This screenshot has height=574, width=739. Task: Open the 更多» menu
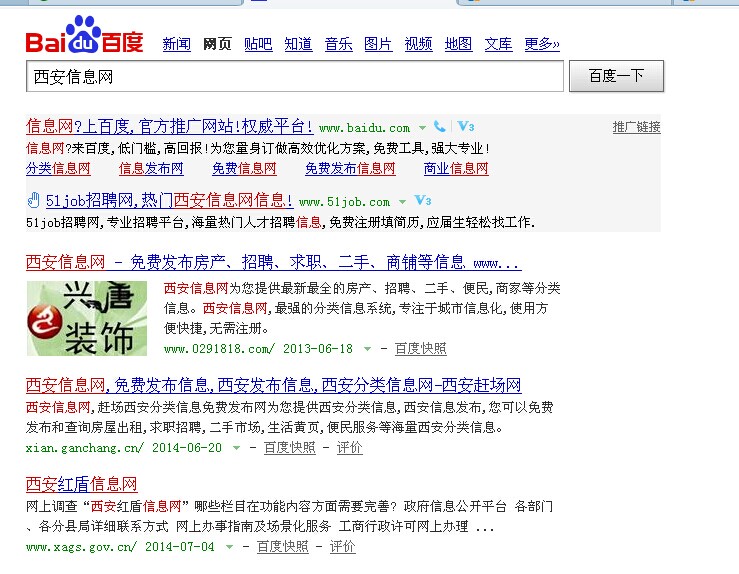pos(542,44)
